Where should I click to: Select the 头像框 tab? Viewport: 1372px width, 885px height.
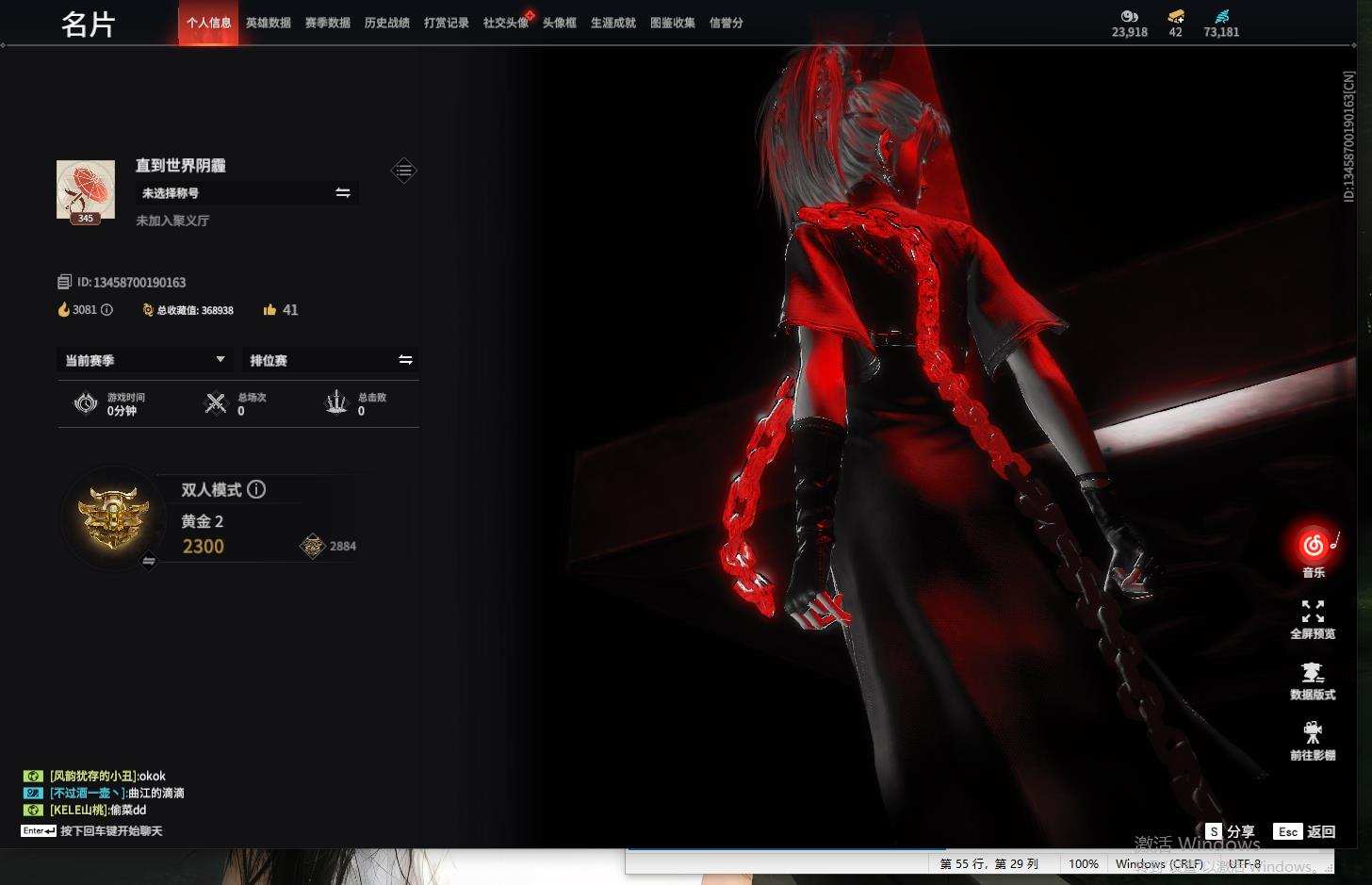(x=560, y=23)
